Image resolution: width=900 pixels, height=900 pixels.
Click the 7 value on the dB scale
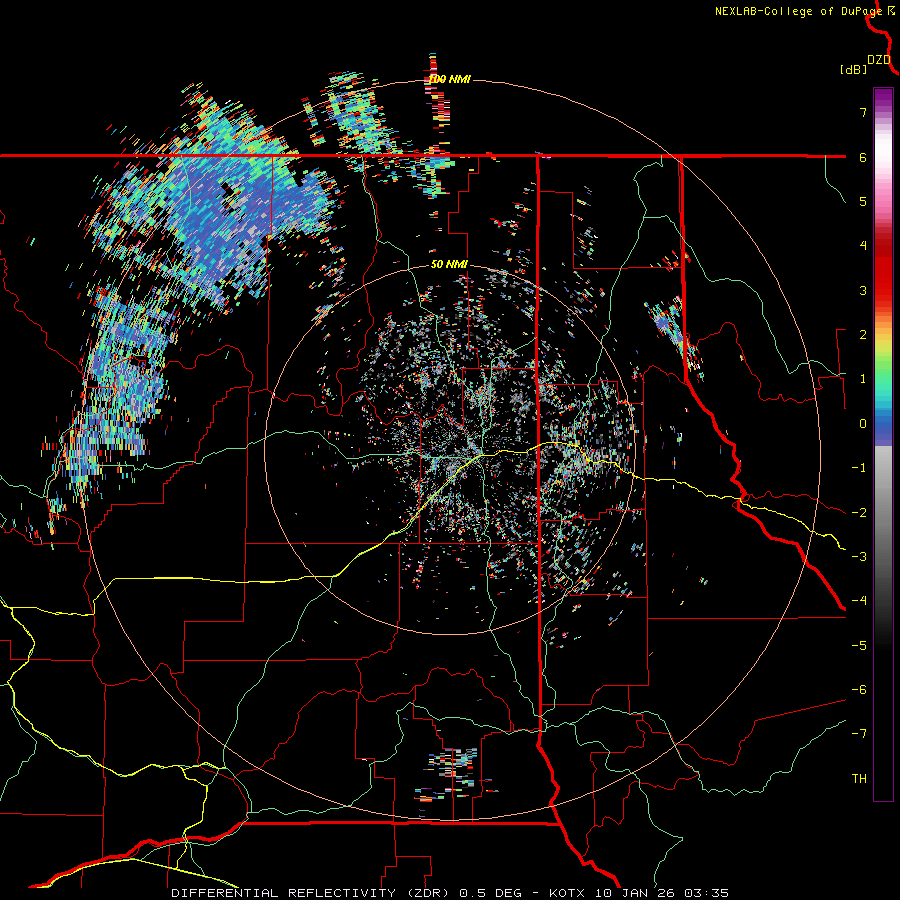click(x=863, y=112)
